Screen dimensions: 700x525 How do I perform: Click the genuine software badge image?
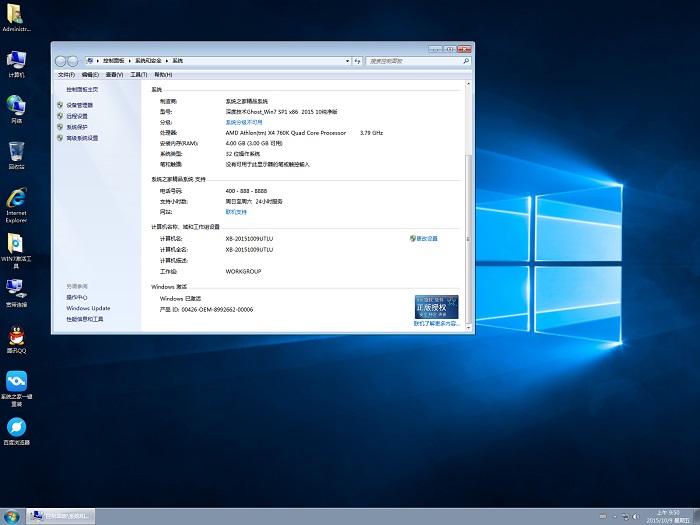coord(436,307)
